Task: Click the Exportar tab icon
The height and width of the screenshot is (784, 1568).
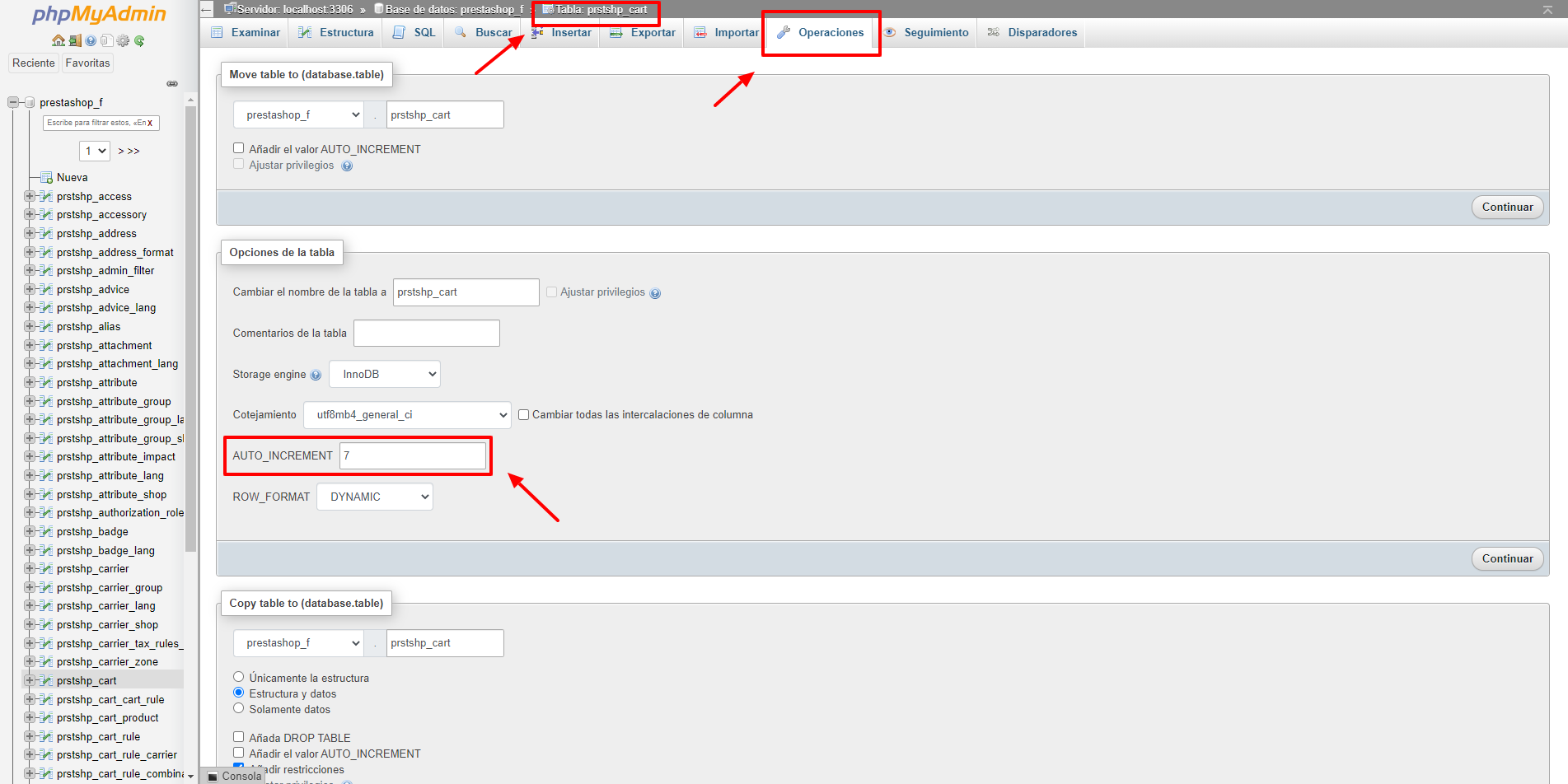Action: pos(616,32)
